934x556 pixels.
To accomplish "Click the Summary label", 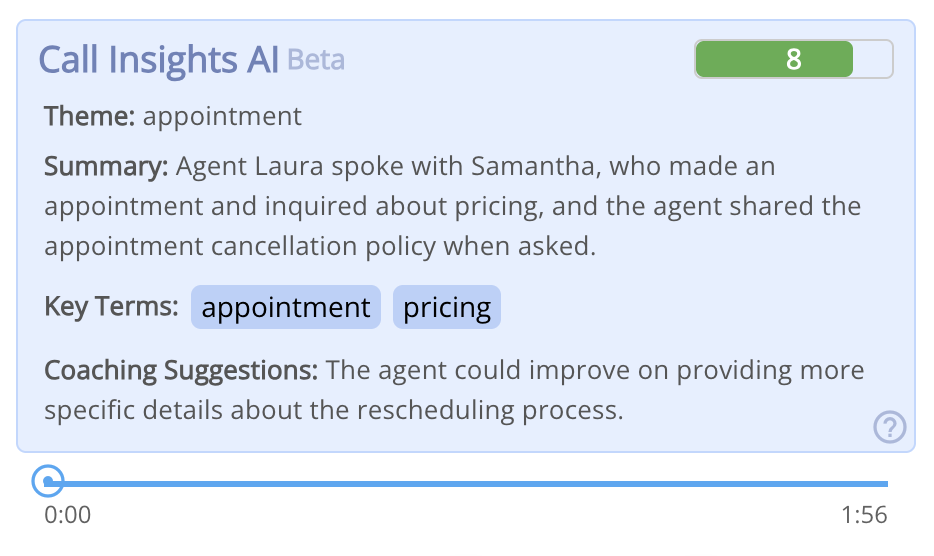I will pos(107,166).
